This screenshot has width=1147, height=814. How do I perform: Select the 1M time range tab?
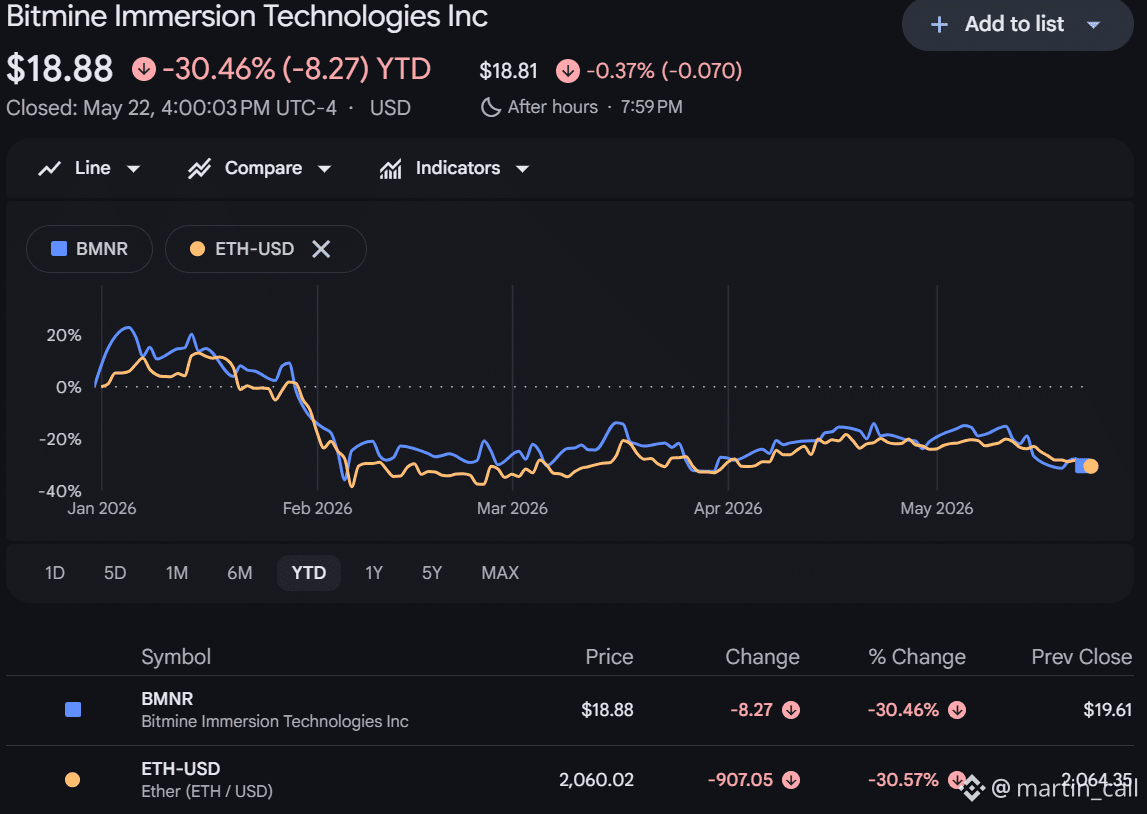(177, 573)
